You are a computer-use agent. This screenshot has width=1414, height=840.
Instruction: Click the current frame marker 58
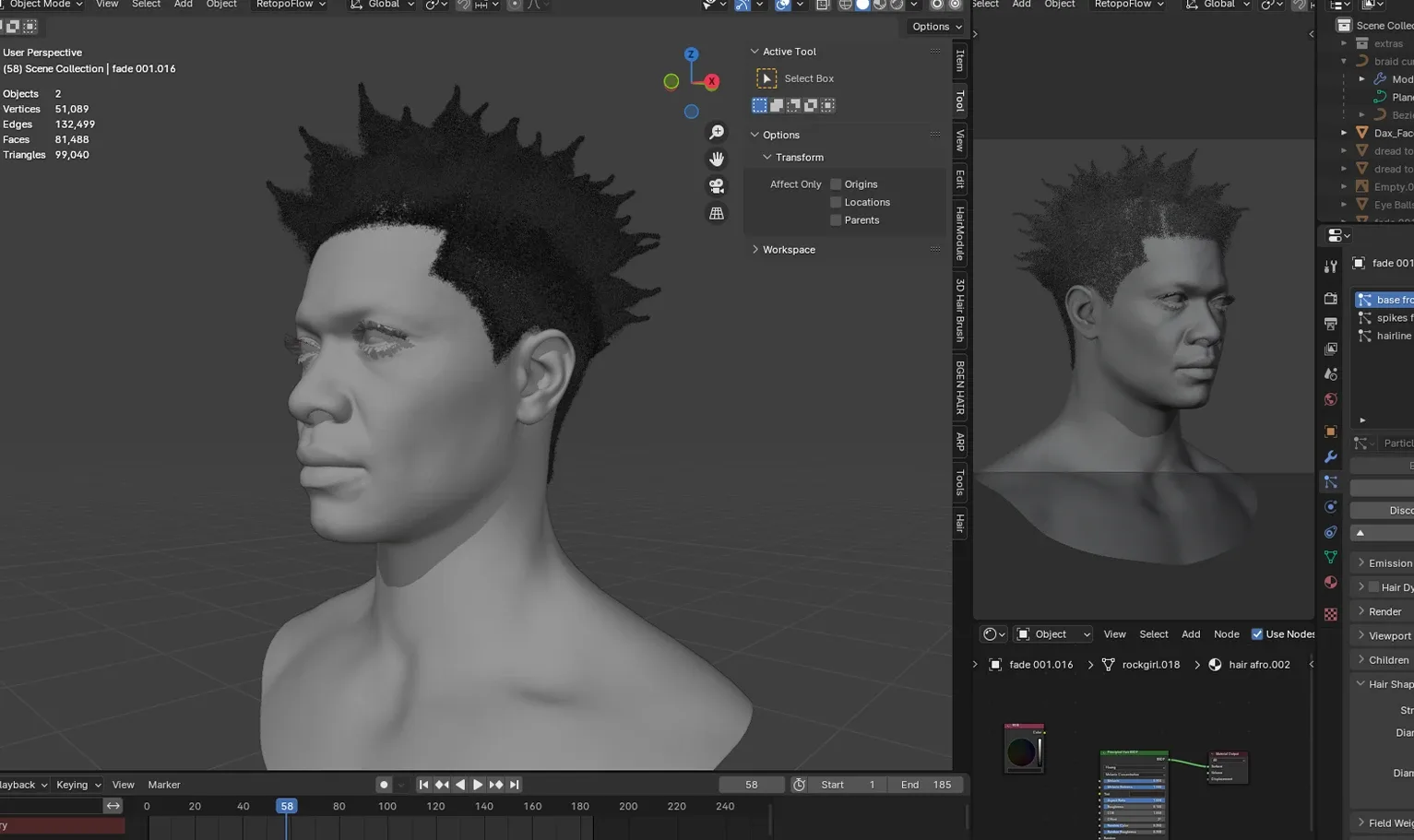tap(287, 806)
